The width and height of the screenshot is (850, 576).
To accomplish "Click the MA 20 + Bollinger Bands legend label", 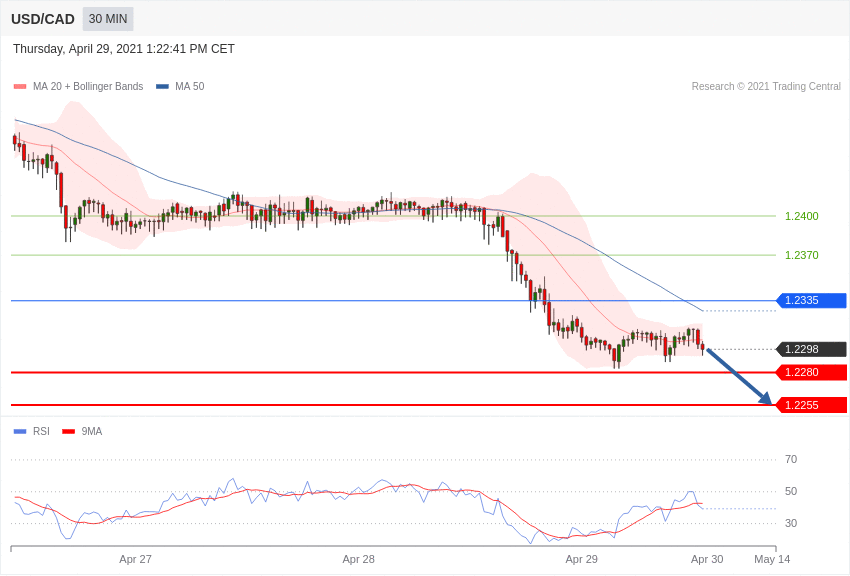I will coord(88,86).
